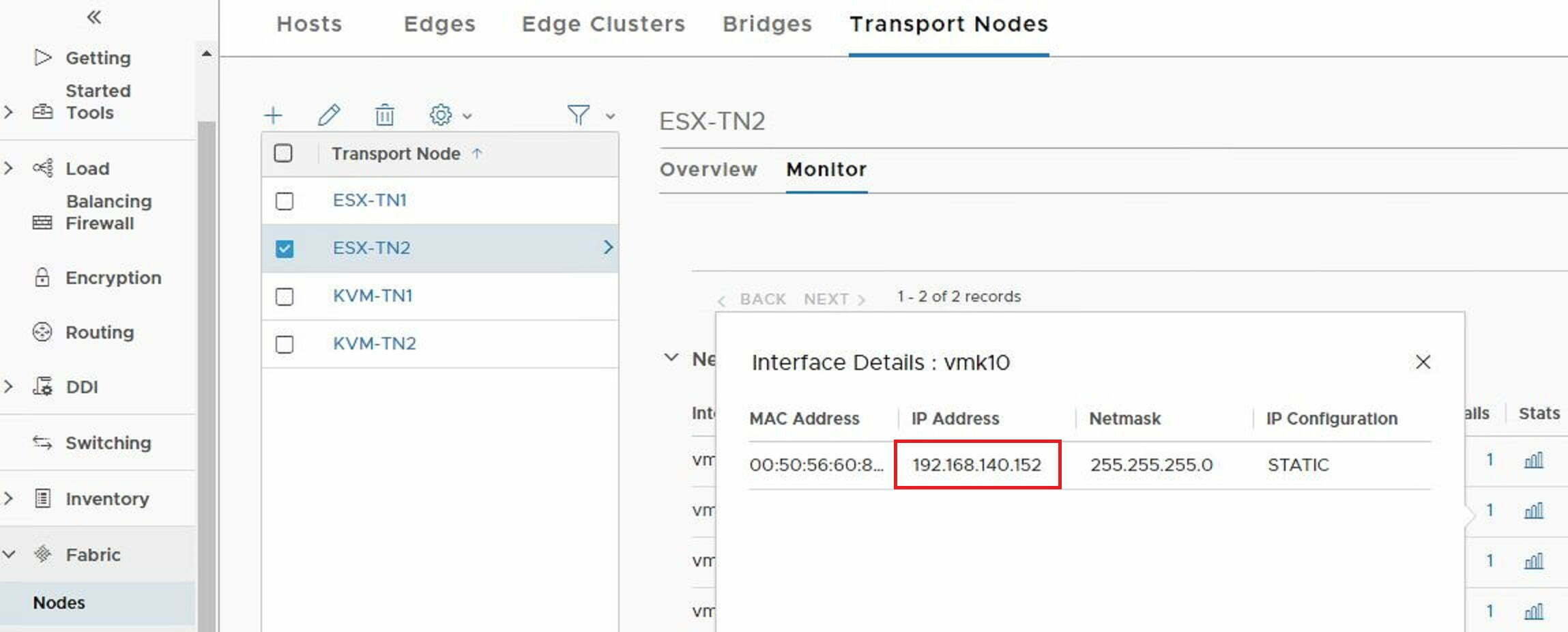1568x632 pixels.
Task: Switch to the Edge Clusters tab
Action: click(603, 24)
